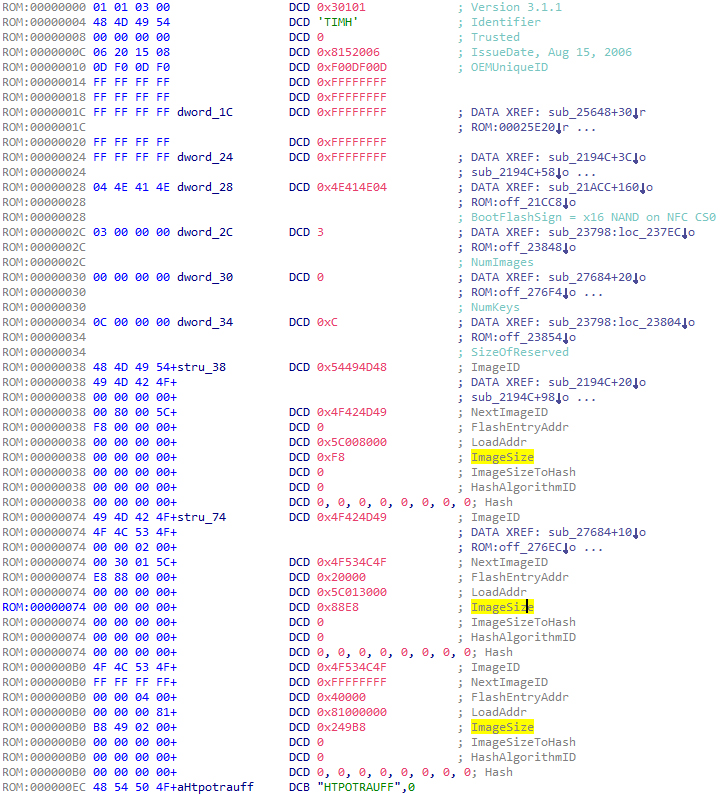Screen dimensions: 724x794
Task: Select the 0x81000000 LoadAddr value
Action: point(352,712)
